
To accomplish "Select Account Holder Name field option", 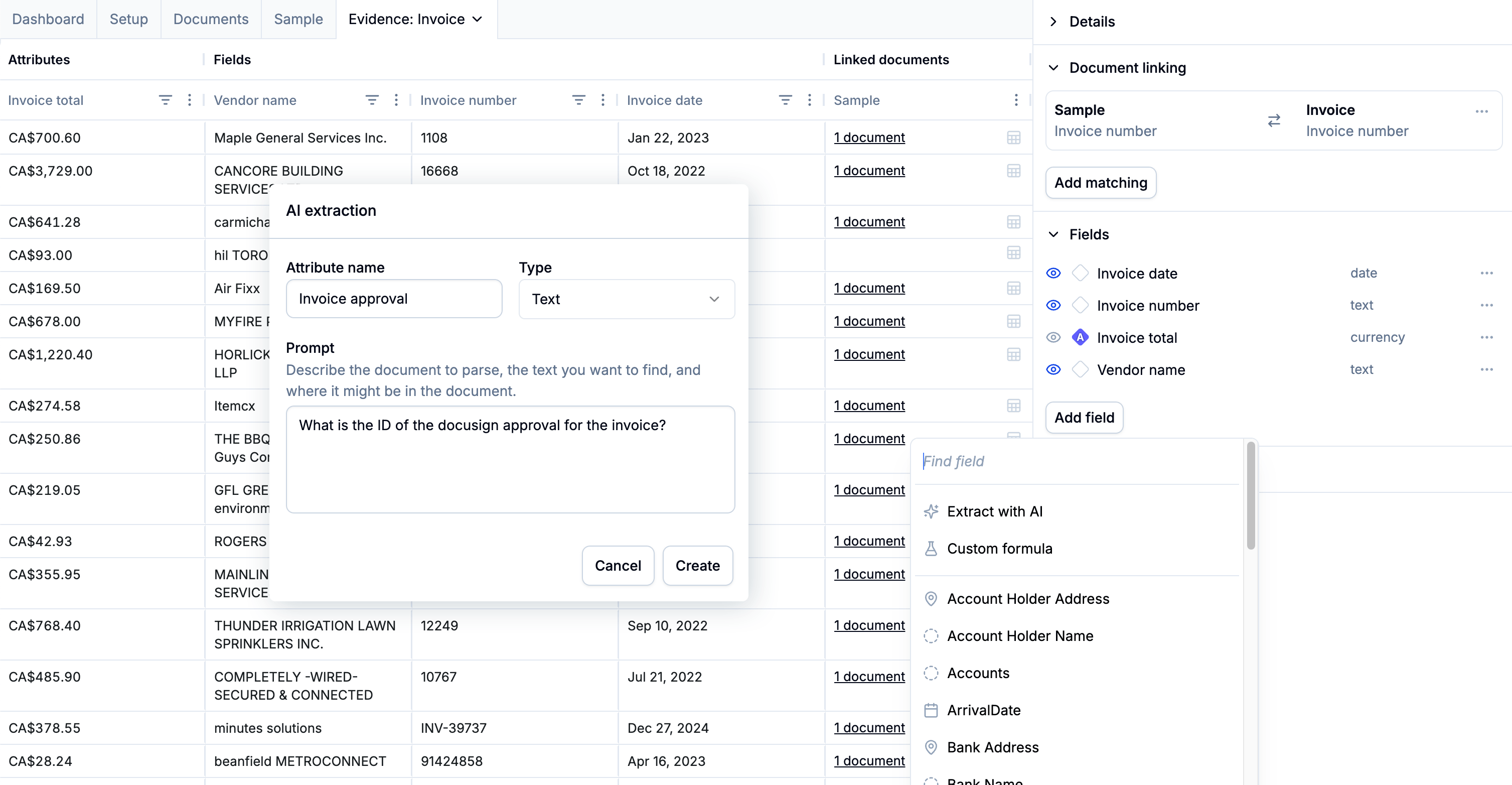I will 1078,636.
